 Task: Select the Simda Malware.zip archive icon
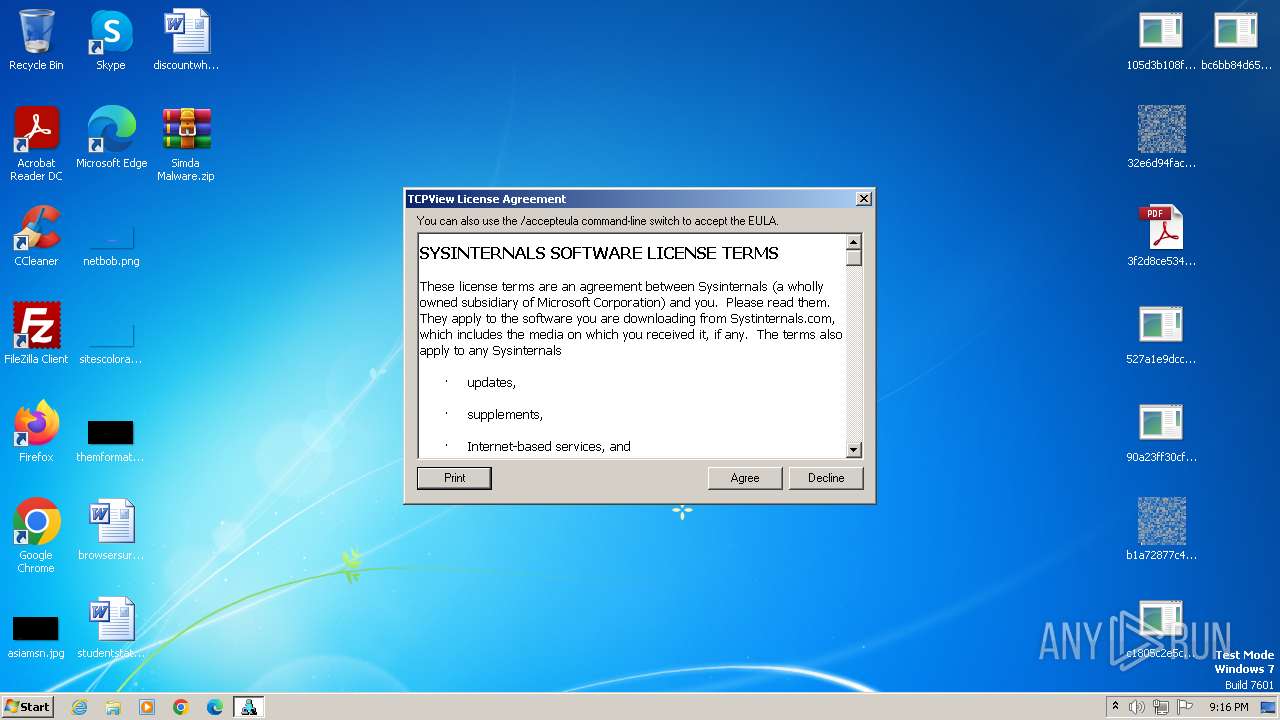point(186,144)
